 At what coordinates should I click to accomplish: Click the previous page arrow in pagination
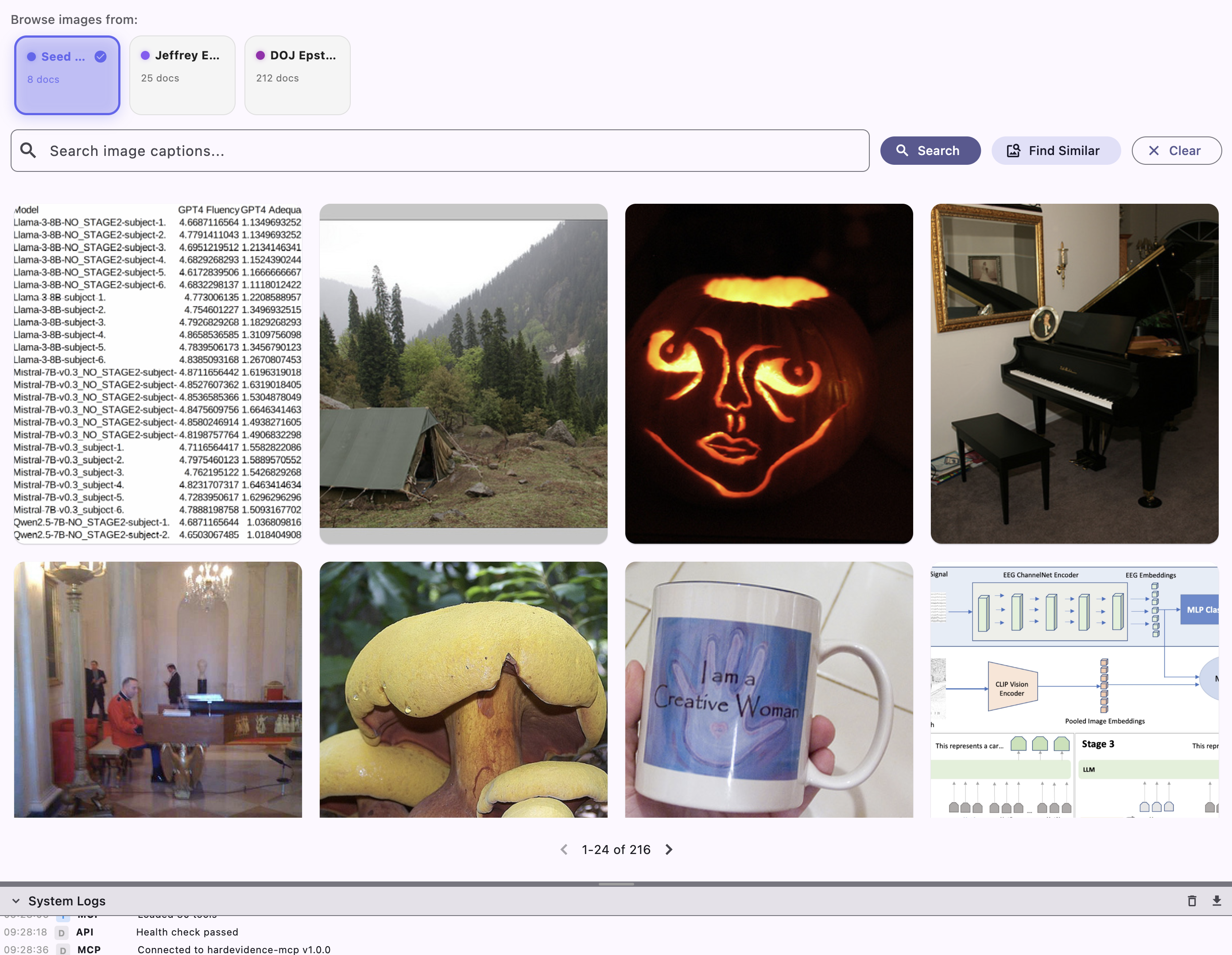pos(564,850)
